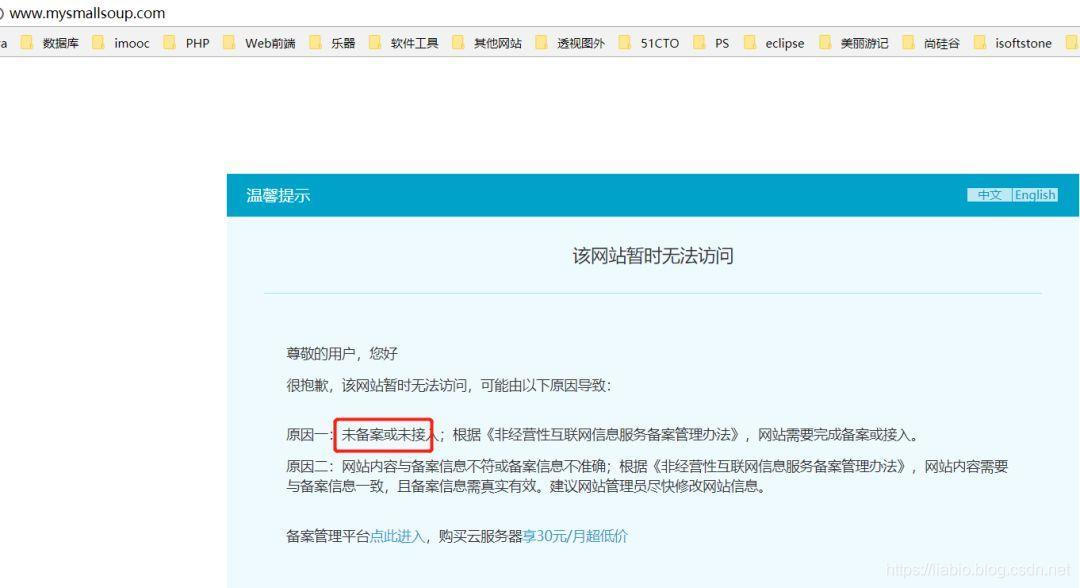Open the 其他网站 bookmark folder

[x=487, y=43]
